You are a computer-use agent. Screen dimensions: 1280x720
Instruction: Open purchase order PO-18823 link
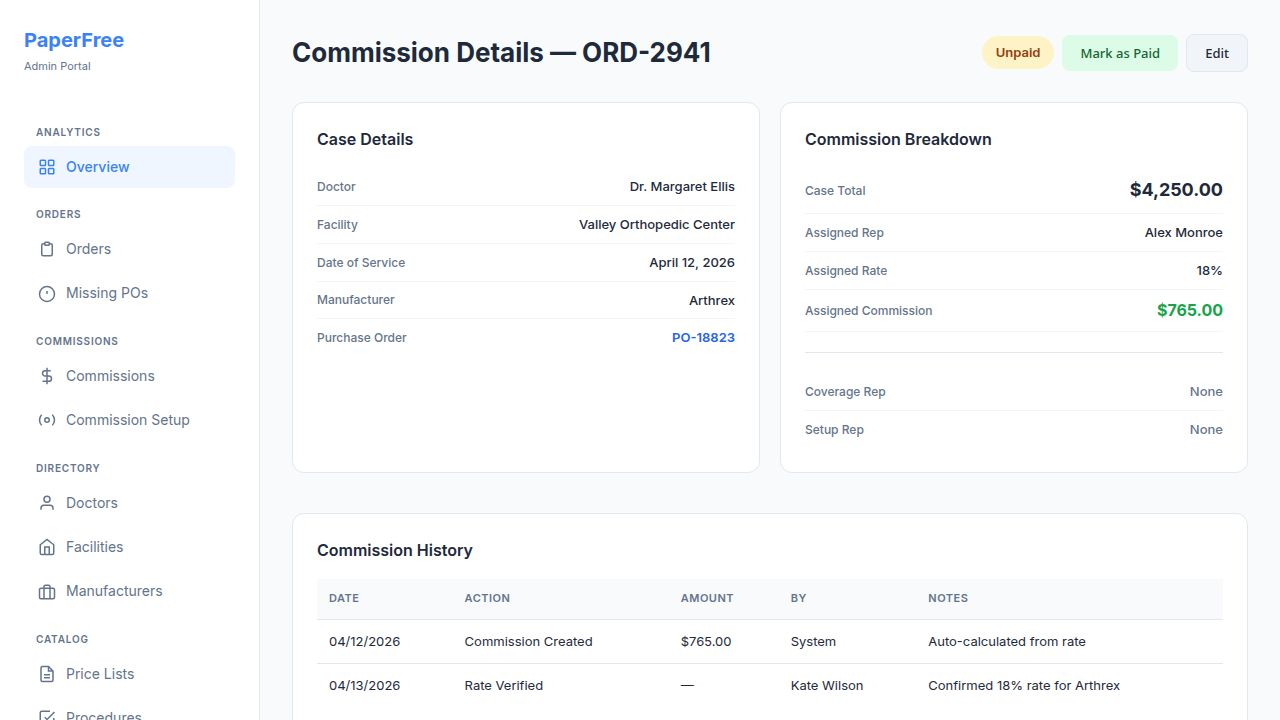coord(703,338)
